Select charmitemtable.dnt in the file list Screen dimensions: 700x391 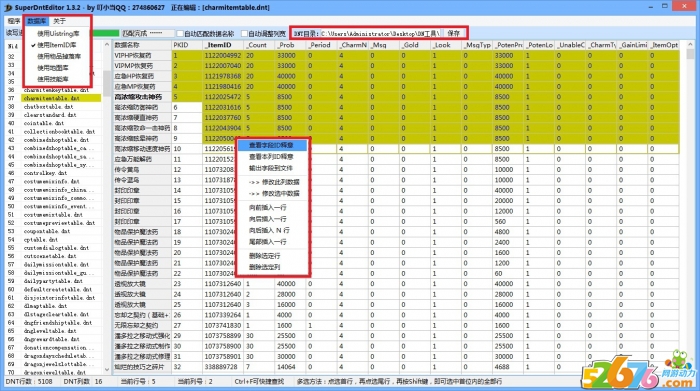pos(61,98)
